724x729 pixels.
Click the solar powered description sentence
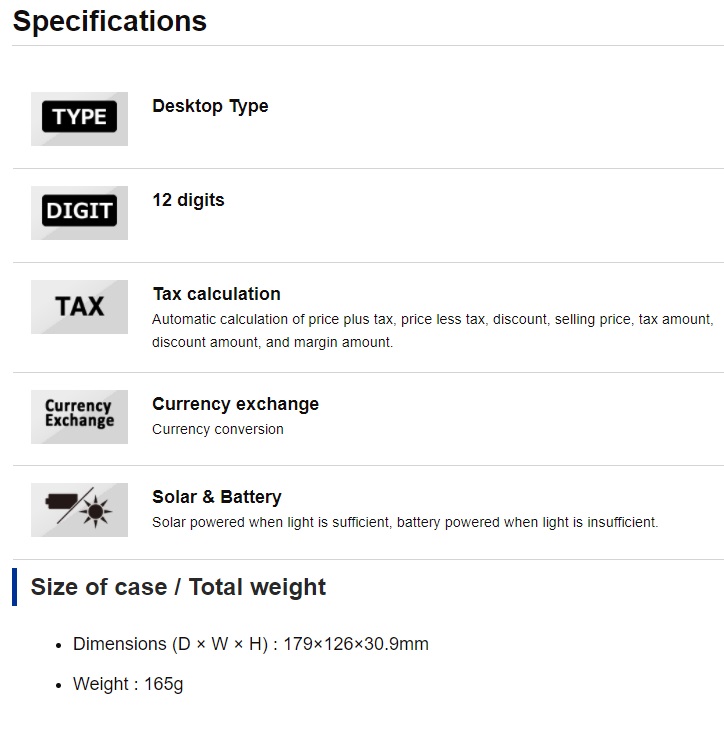[405, 523]
